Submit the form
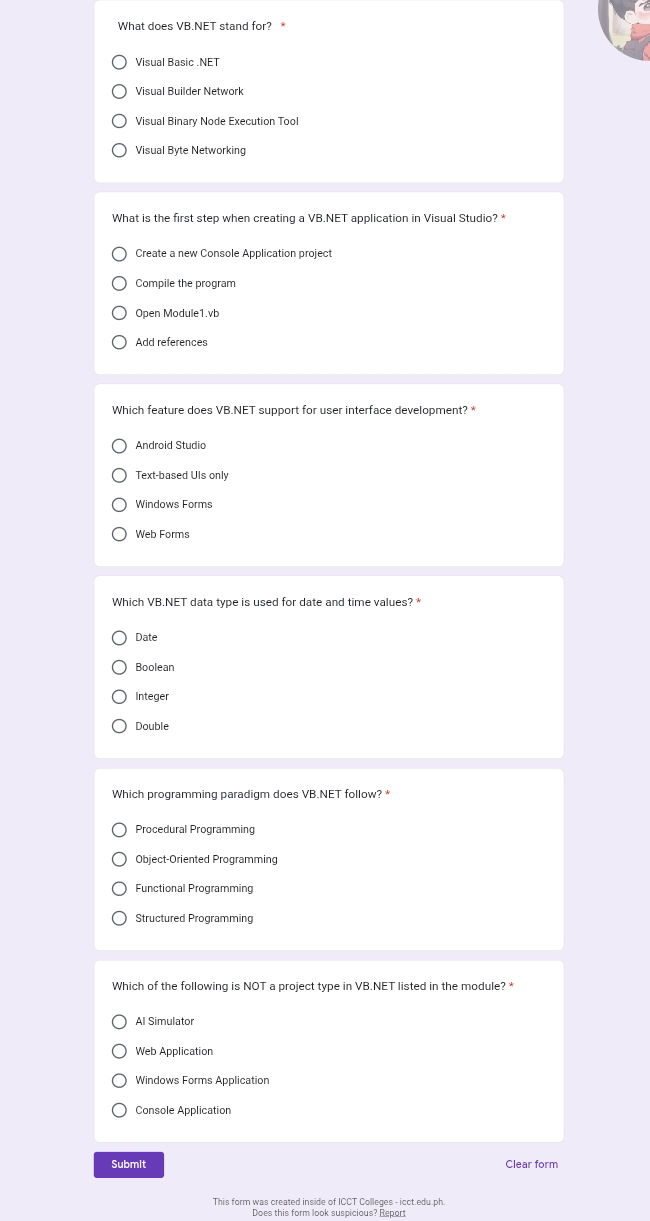 [x=129, y=1165]
